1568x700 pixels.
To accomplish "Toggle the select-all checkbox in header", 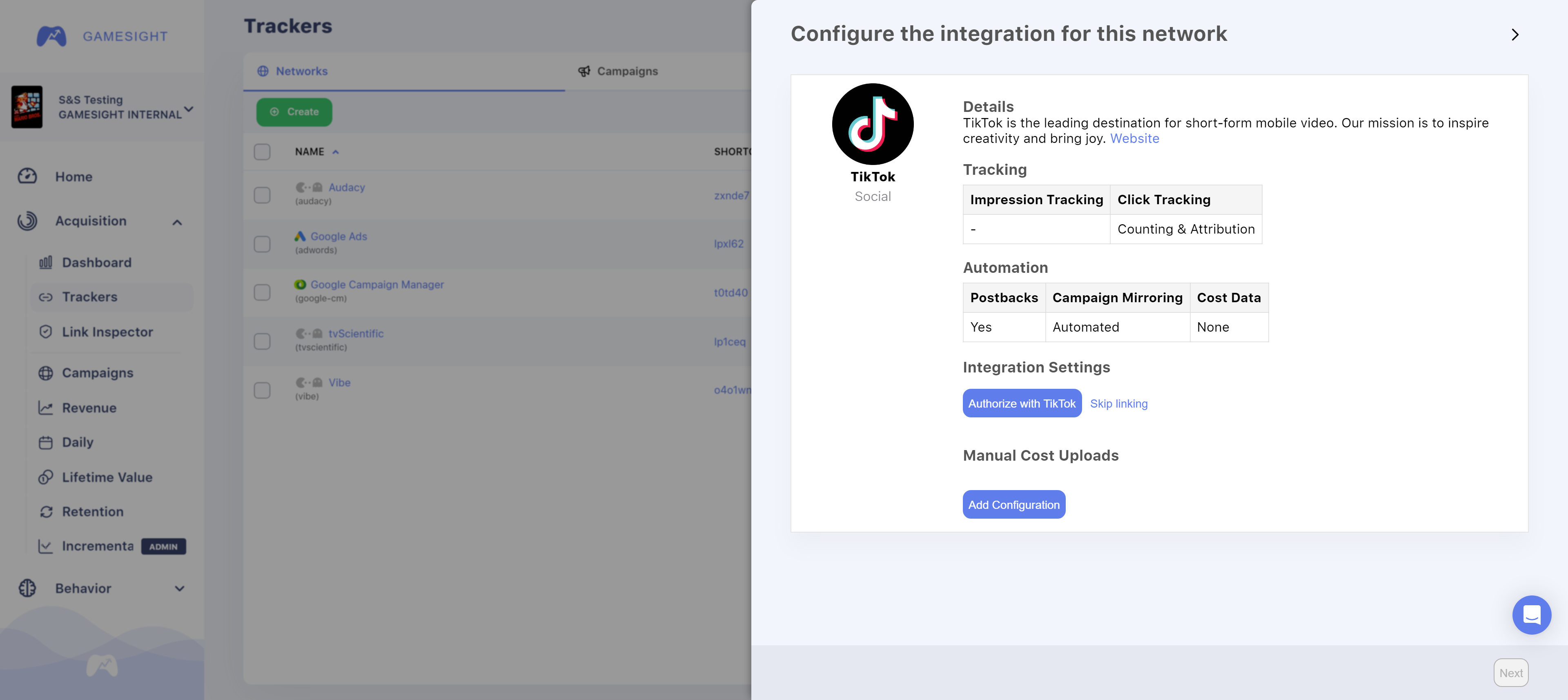I will point(262,152).
